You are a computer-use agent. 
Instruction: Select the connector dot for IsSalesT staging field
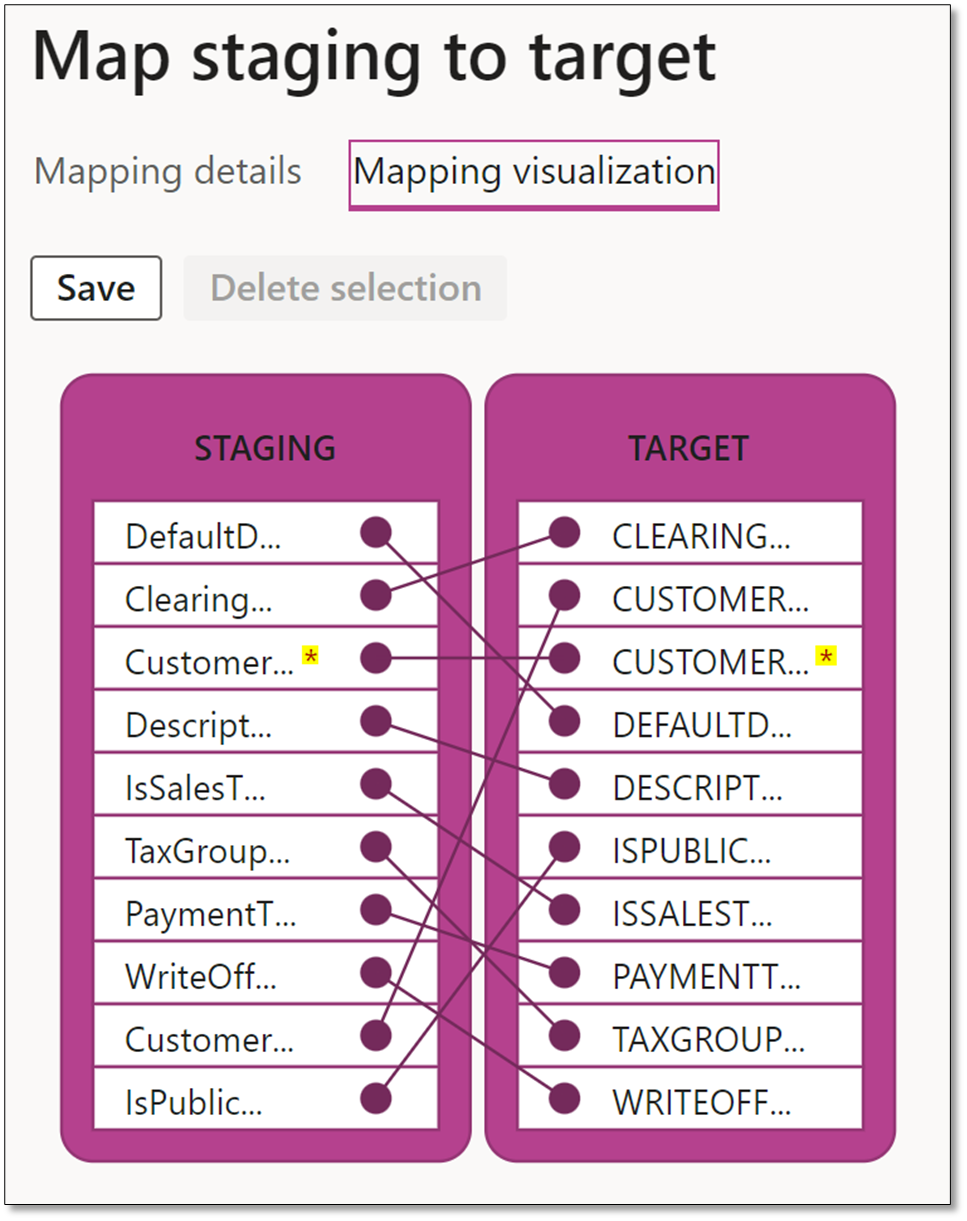pyautogui.click(x=375, y=785)
